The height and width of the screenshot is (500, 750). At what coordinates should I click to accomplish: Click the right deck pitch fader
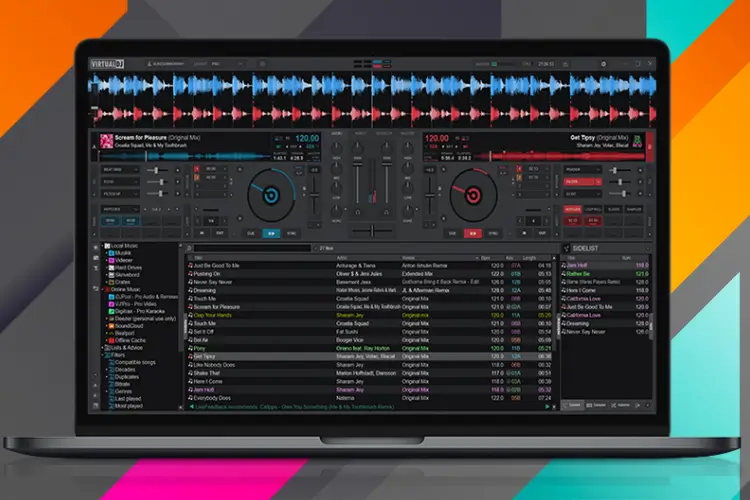coord(430,195)
